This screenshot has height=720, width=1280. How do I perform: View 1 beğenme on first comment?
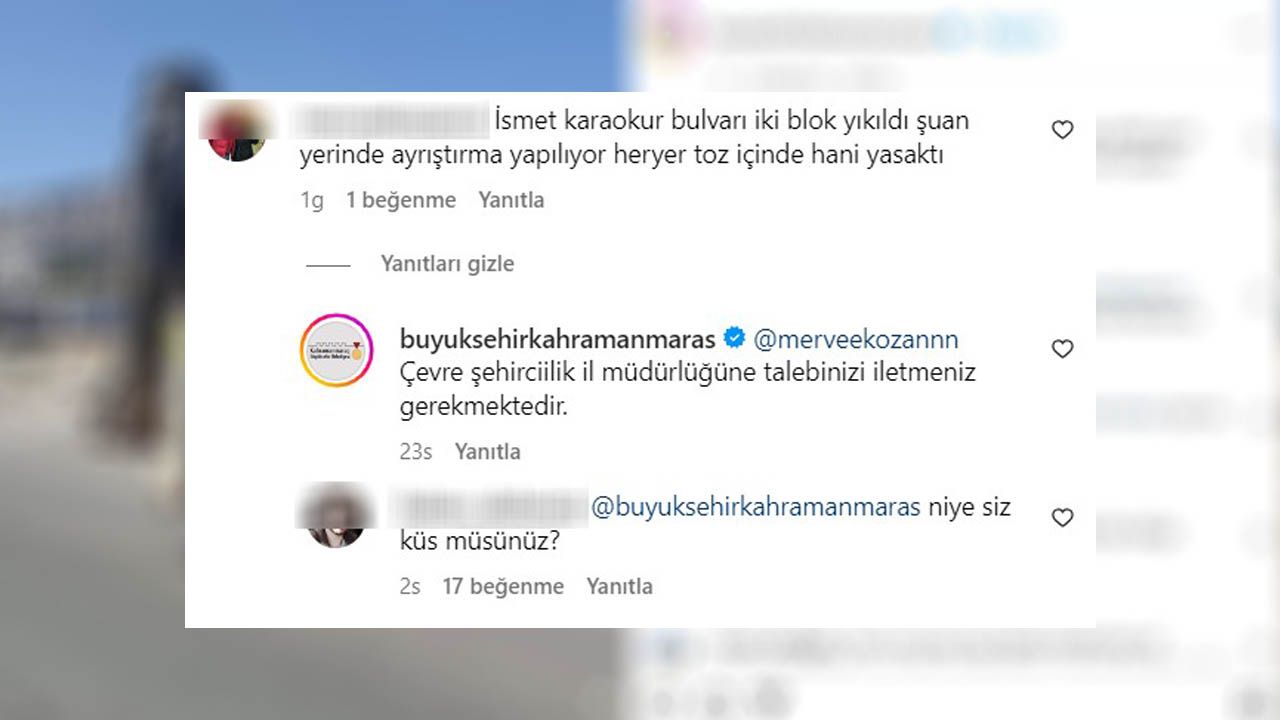pyautogui.click(x=401, y=200)
